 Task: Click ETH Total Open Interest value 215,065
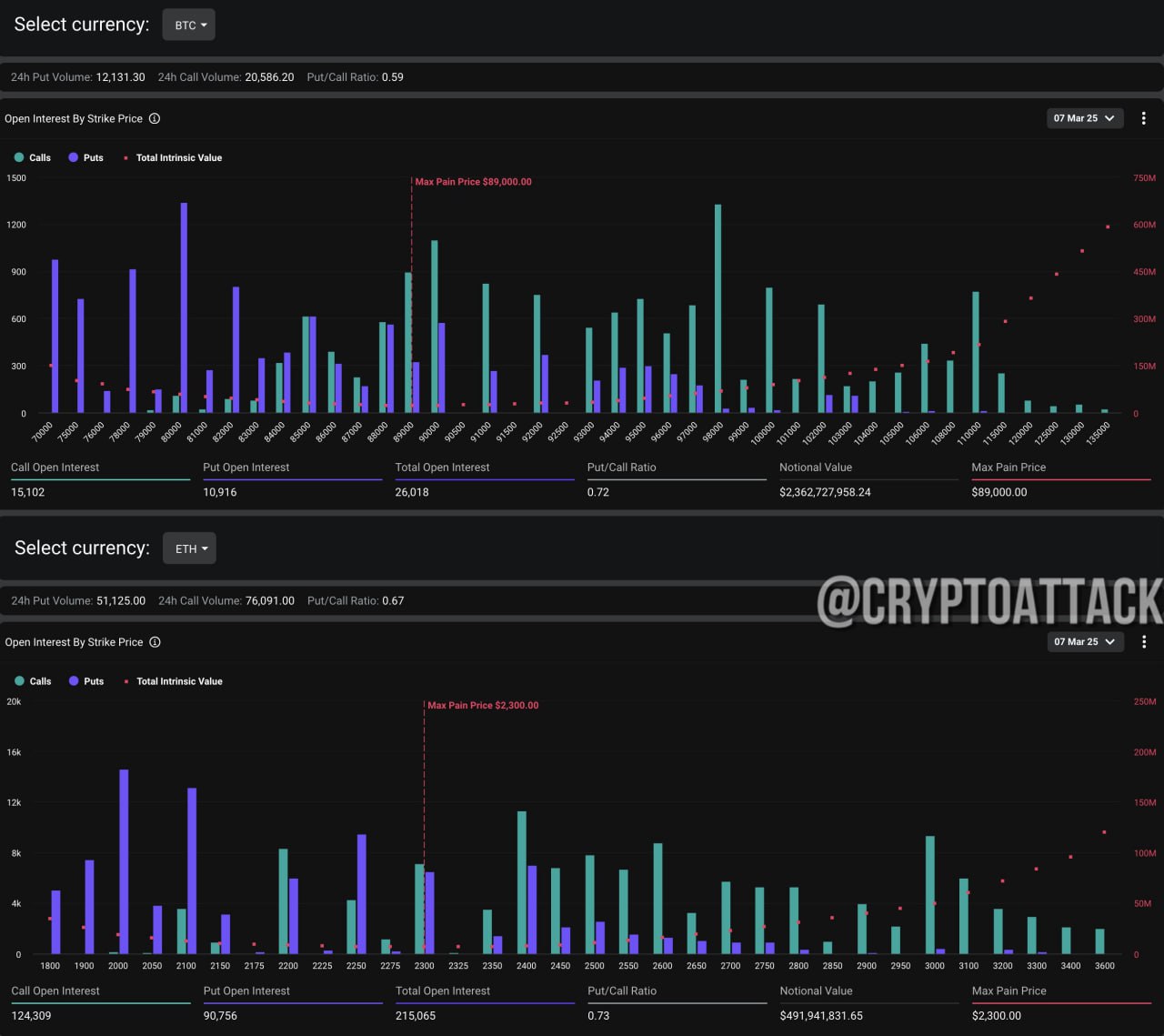416,1015
